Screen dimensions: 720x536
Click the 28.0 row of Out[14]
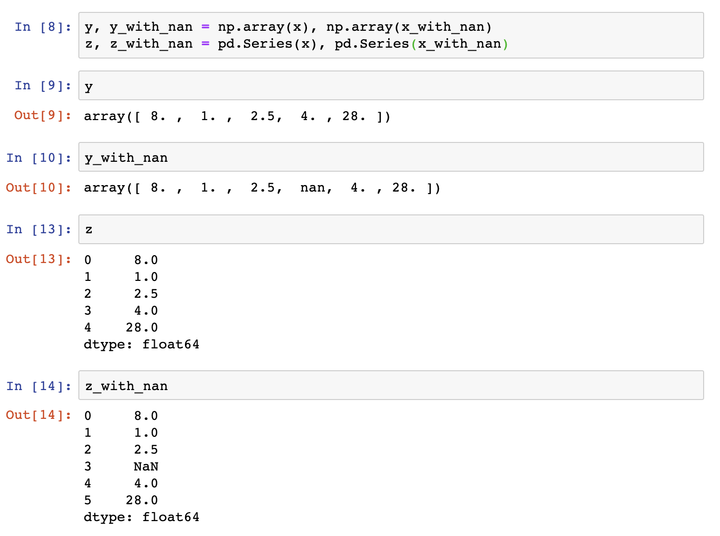(121, 500)
